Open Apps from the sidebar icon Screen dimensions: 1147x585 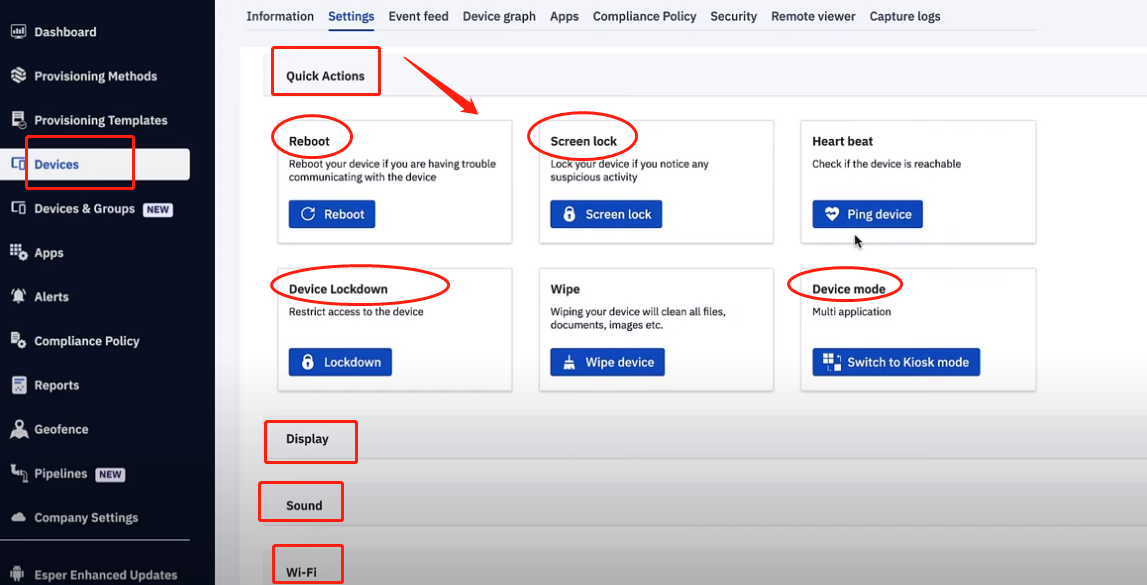click(18, 253)
